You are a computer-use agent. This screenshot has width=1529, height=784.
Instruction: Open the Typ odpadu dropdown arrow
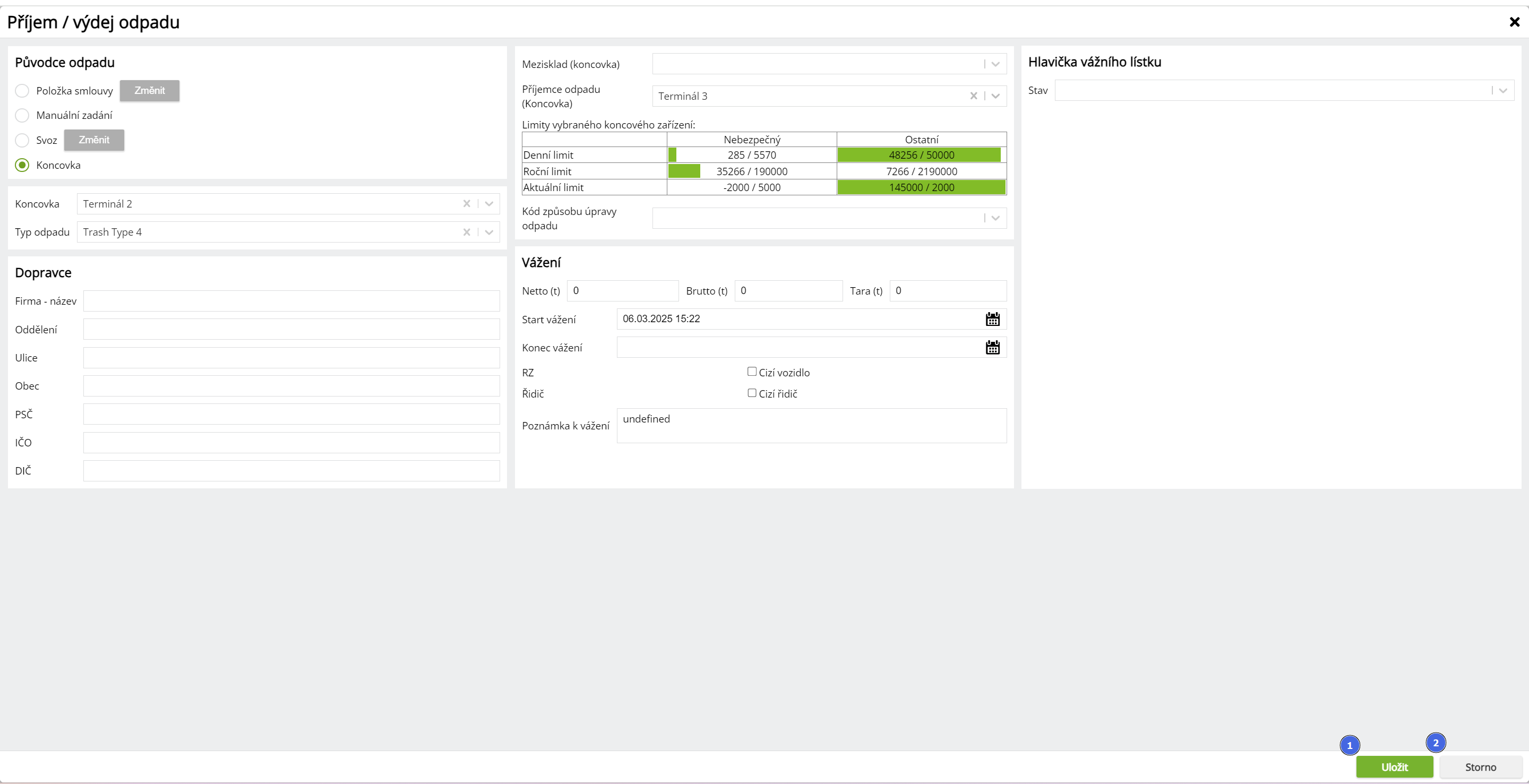point(489,232)
